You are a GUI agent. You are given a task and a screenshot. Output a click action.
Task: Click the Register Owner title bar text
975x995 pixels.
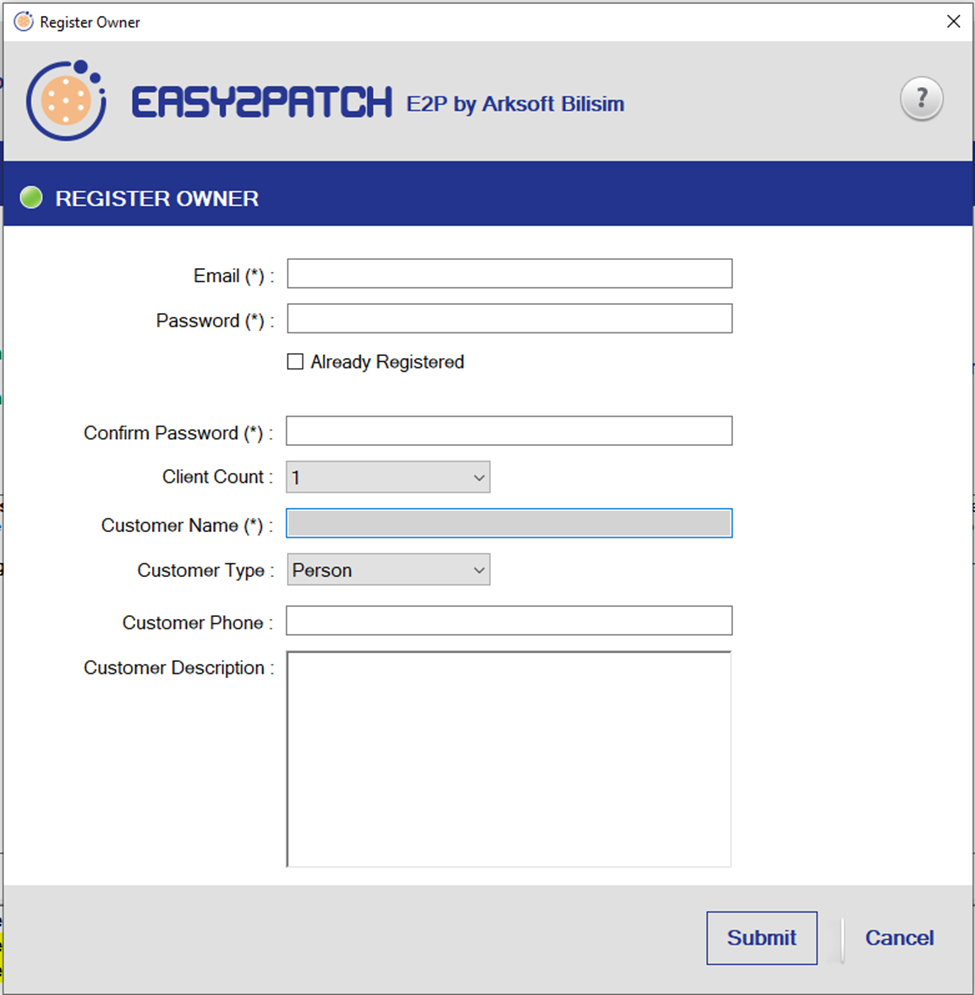click(90, 22)
